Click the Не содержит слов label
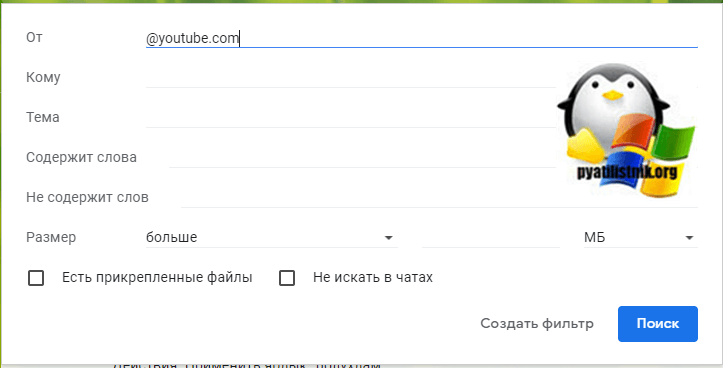This screenshot has width=723, height=368. [88, 198]
